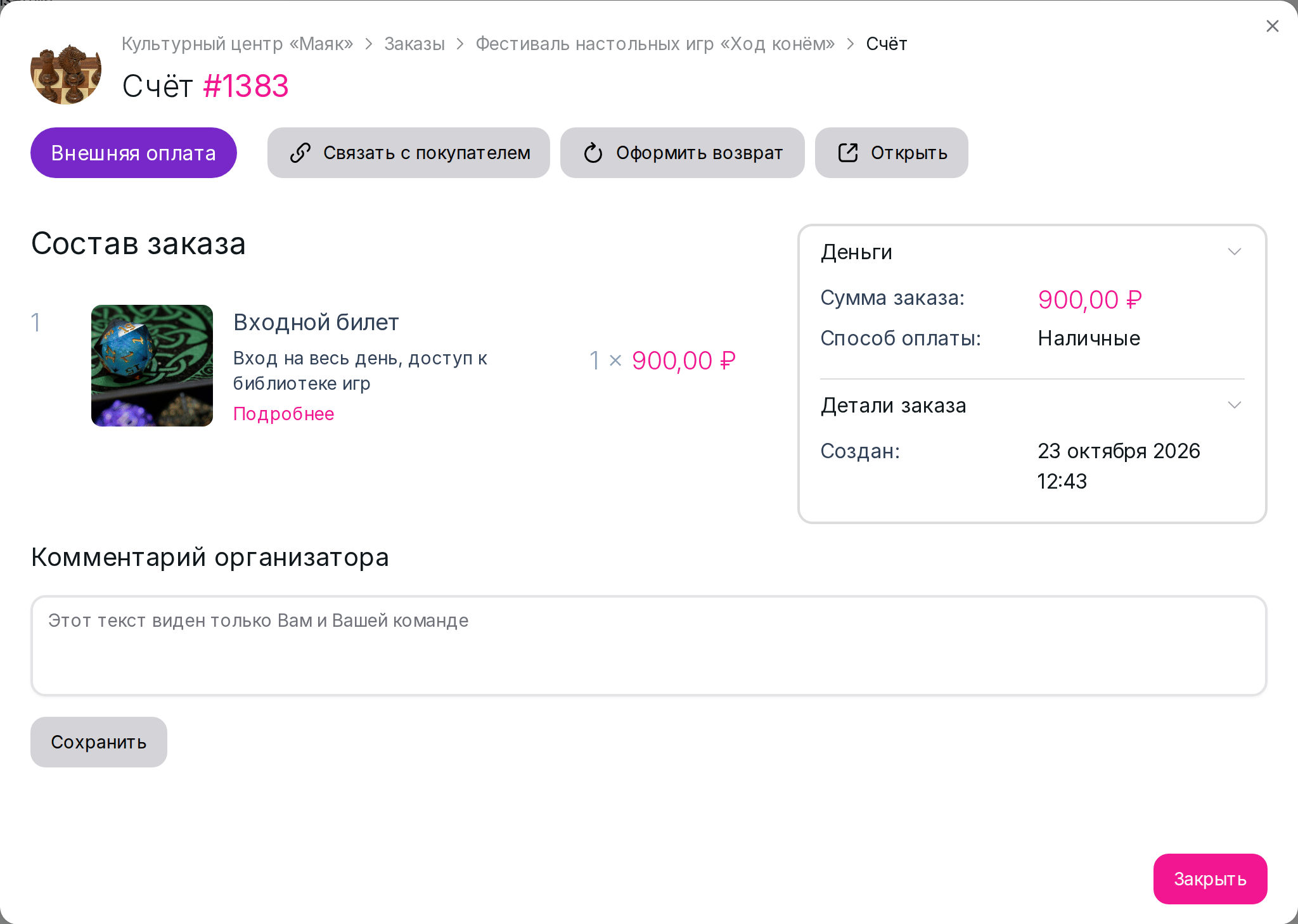The width and height of the screenshot is (1298, 924).
Task: Click the pink Закрыть button
Action: tap(1210, 879)
